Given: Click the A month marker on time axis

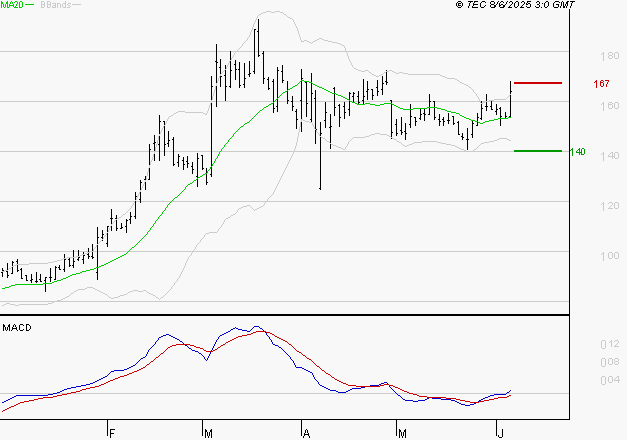Looking at the screenshot, I should 306,433.
